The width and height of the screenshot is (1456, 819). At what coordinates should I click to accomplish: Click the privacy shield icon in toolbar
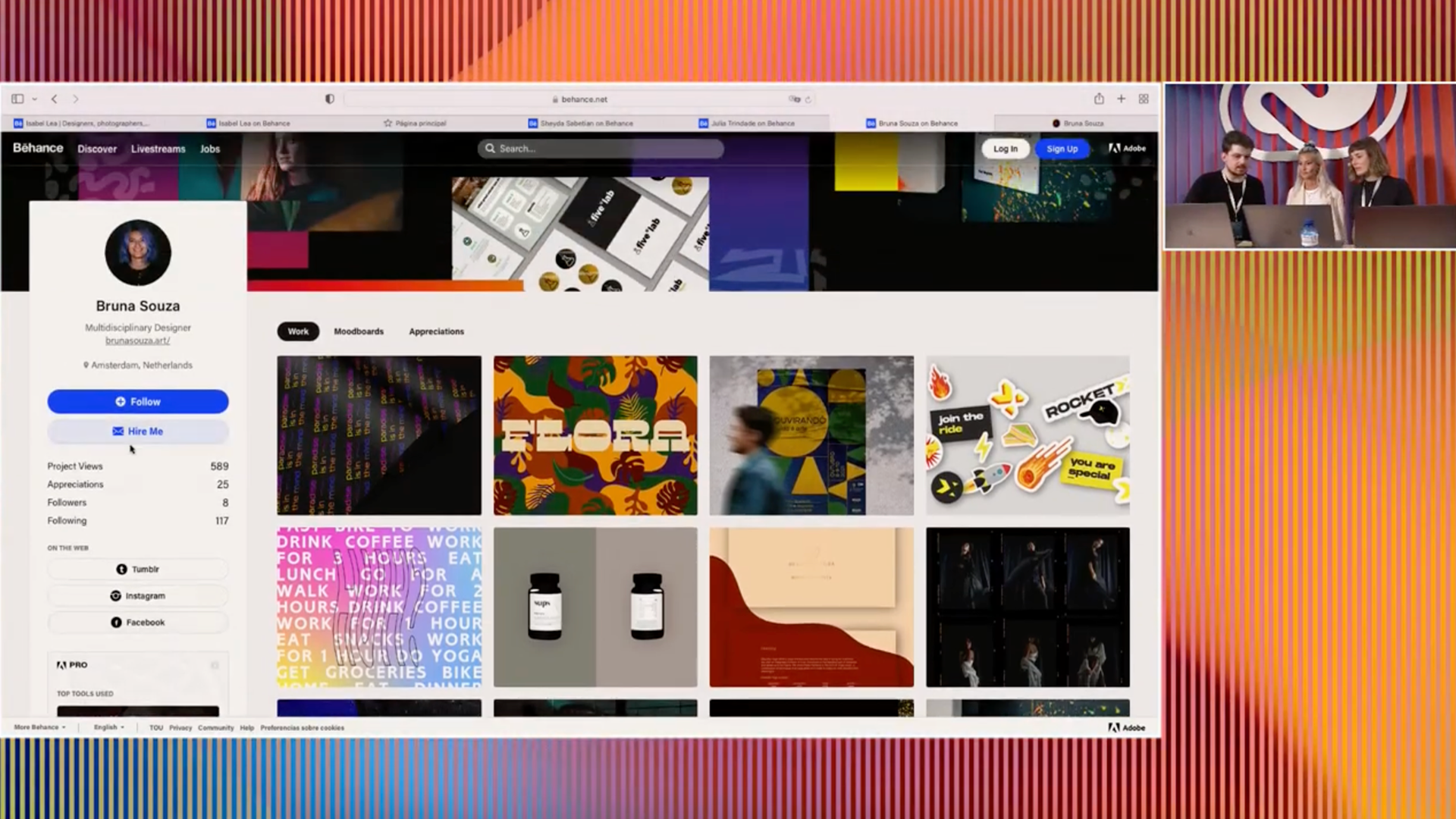click(x=330, y=99)
